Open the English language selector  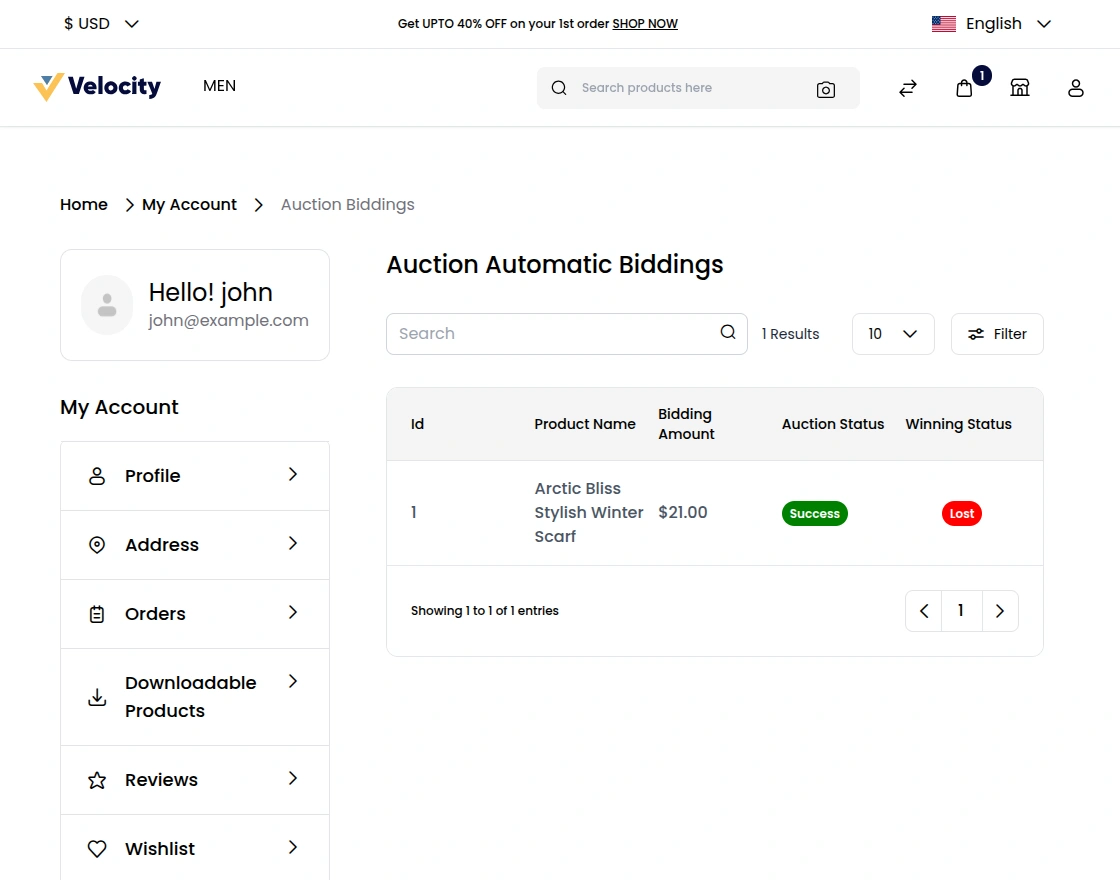pos(991,23)
